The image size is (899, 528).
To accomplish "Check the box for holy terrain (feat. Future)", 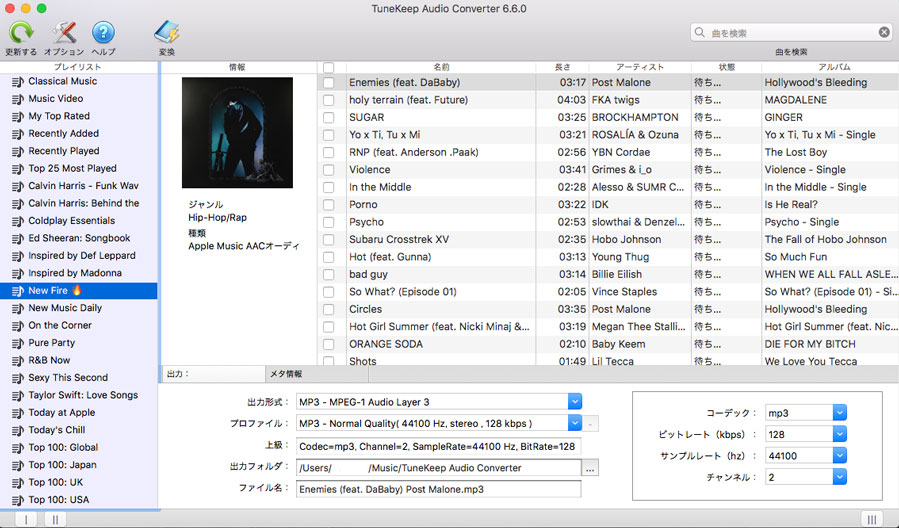I will 329,100.
